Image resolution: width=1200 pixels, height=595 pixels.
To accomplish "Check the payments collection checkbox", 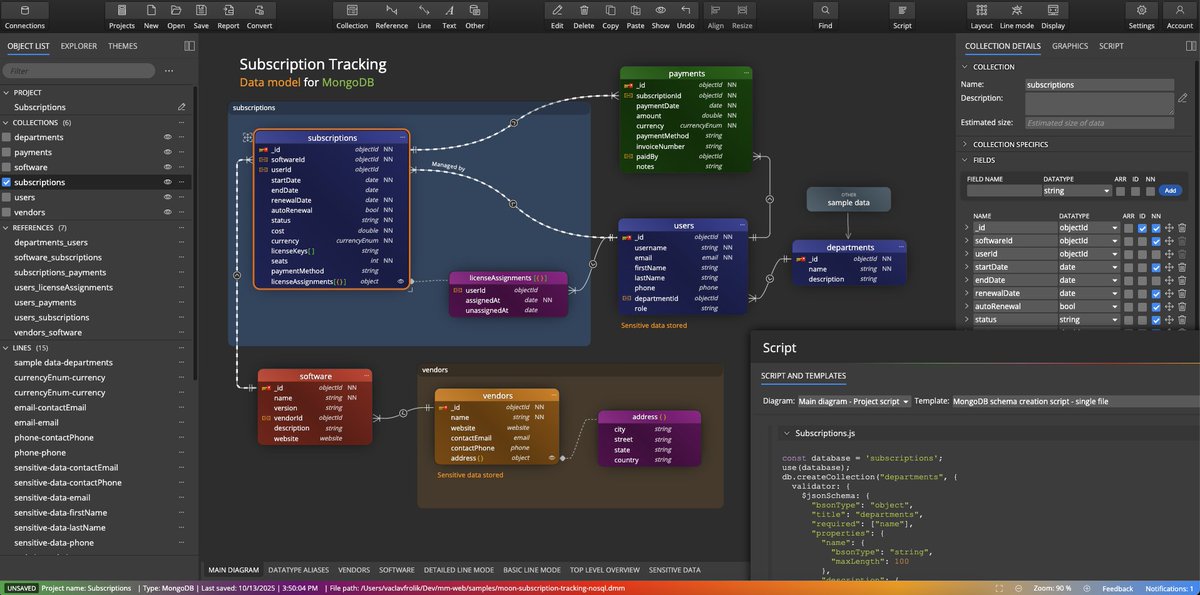I will click(7, 152).
